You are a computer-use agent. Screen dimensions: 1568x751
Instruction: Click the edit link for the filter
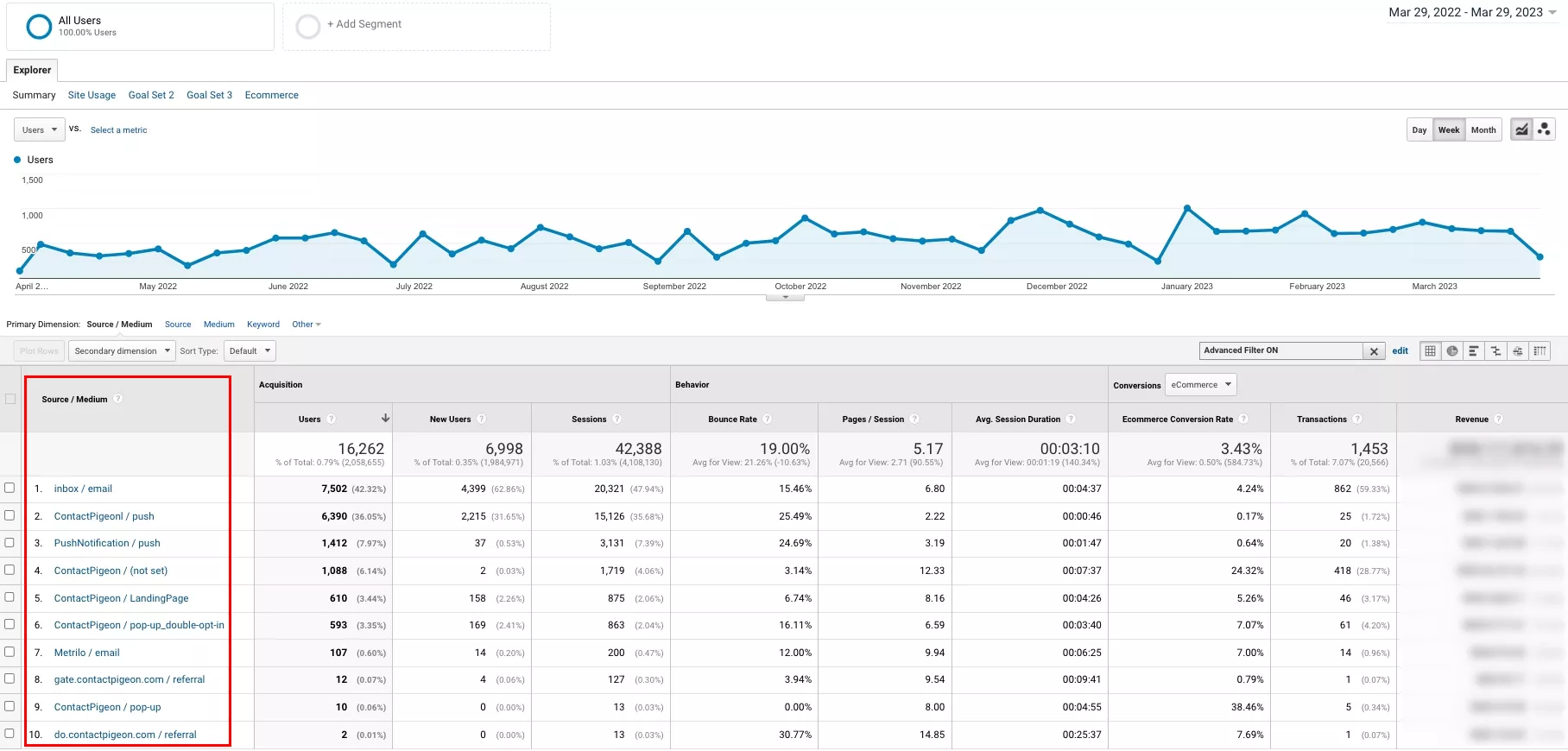pyautogui.click(x=1400, y=350)
